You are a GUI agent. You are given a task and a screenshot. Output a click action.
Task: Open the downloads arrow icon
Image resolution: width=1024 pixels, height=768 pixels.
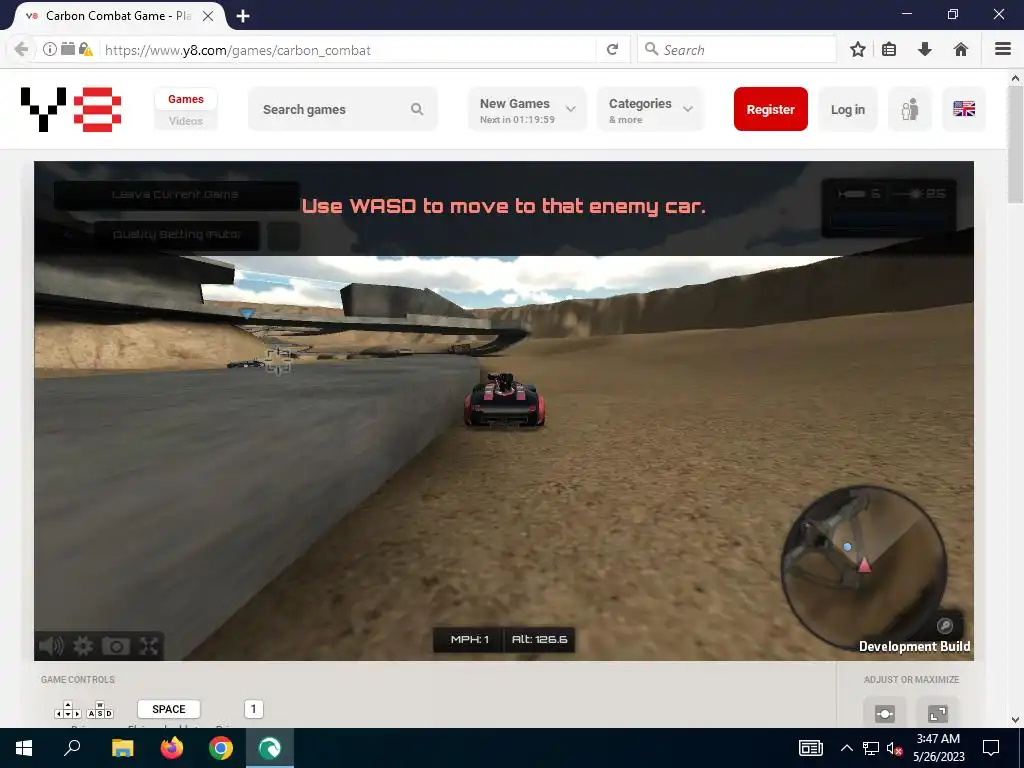click(x=925, y=50)
